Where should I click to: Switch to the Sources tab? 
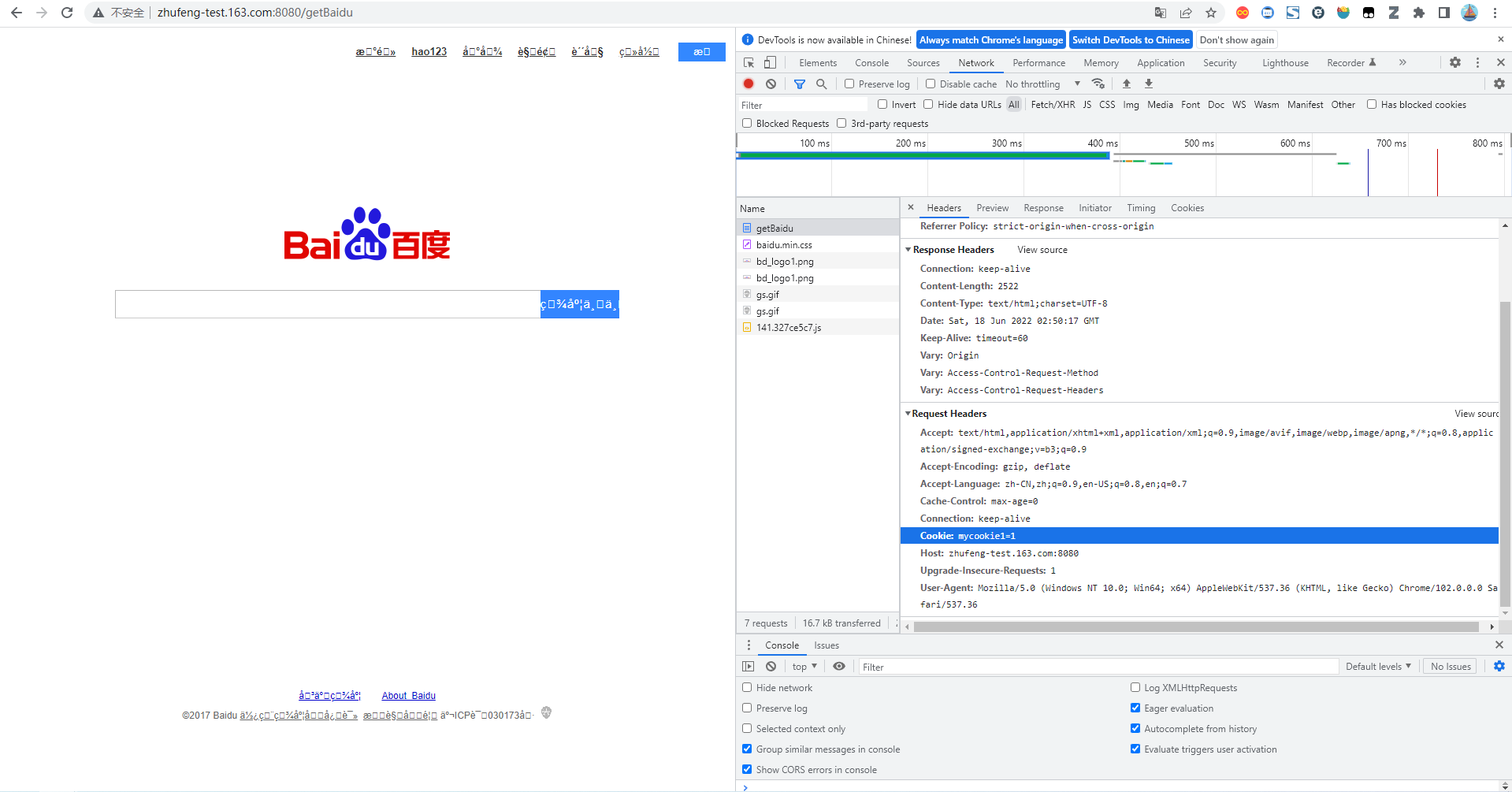[x=923, y=62]
